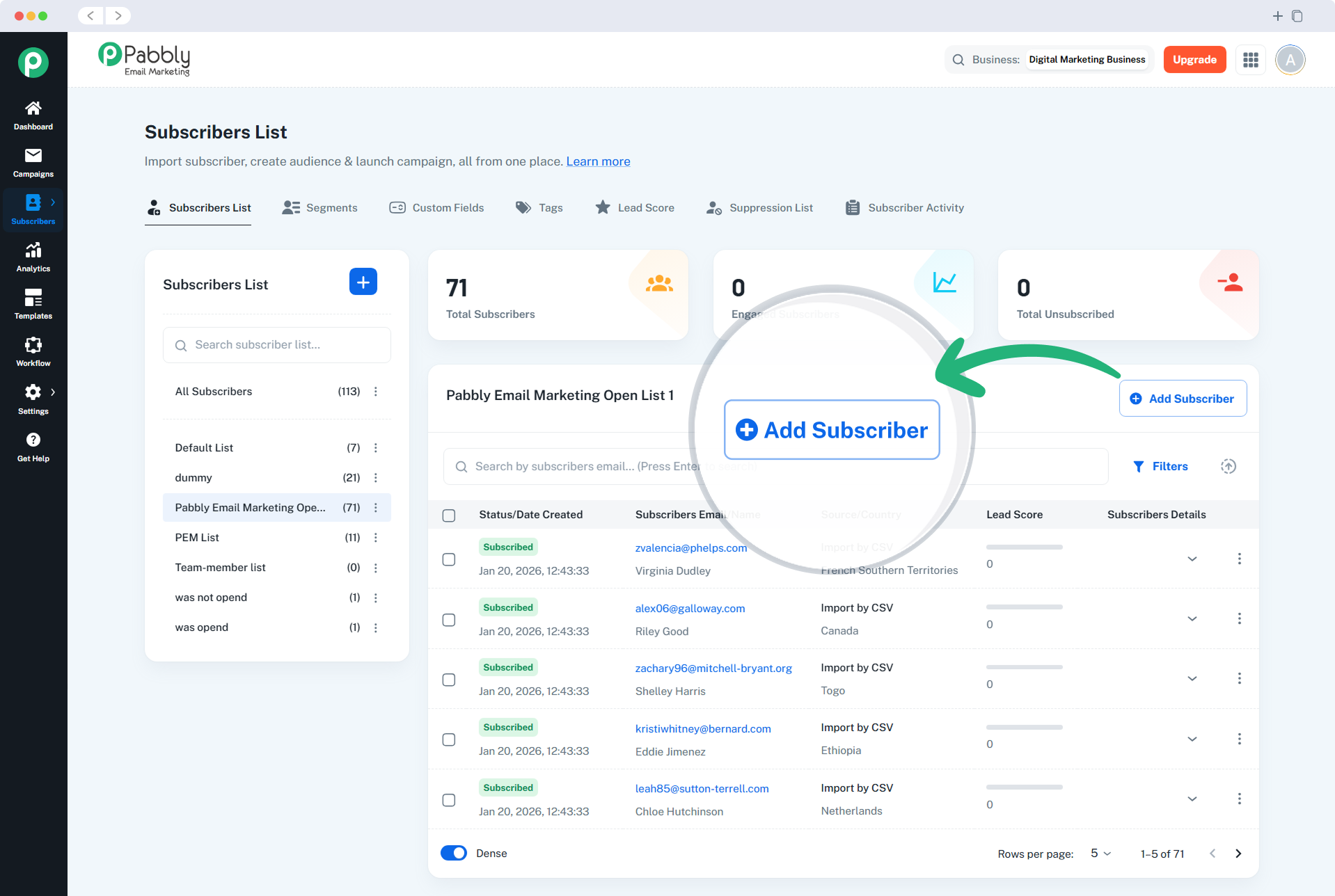Viewport: 1335px width, 896px height.
Task: Switch to the Tags tab
Action: 539,208
